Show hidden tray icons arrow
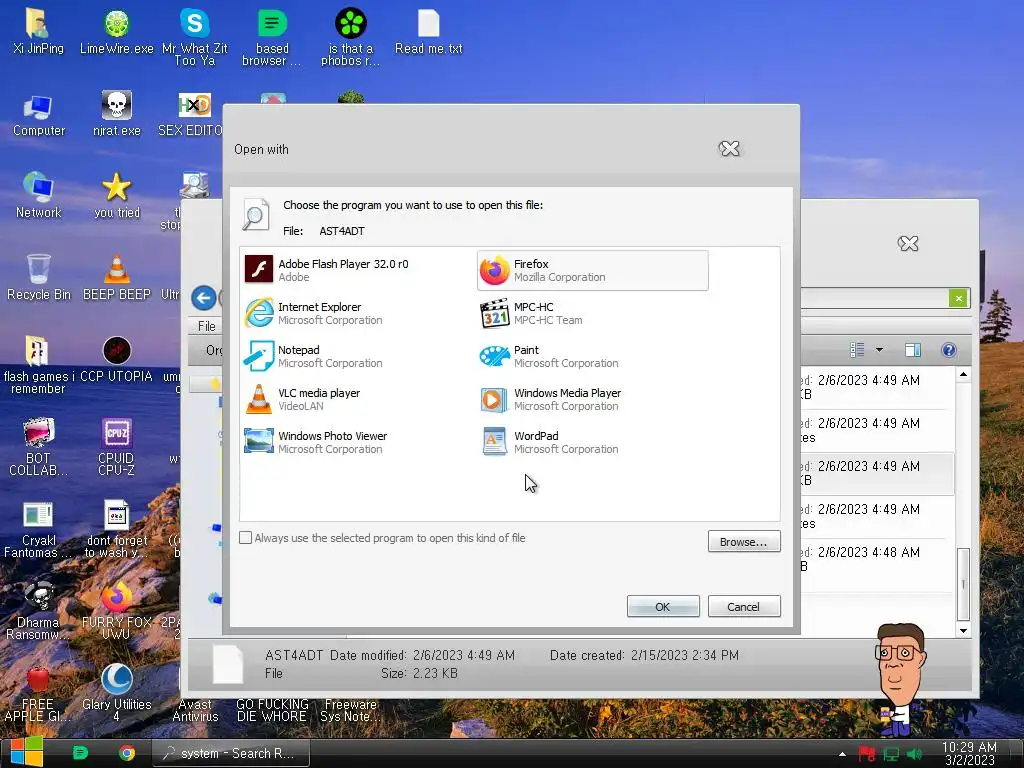This screenshot has height=768, width=1024. click(842, 754)
